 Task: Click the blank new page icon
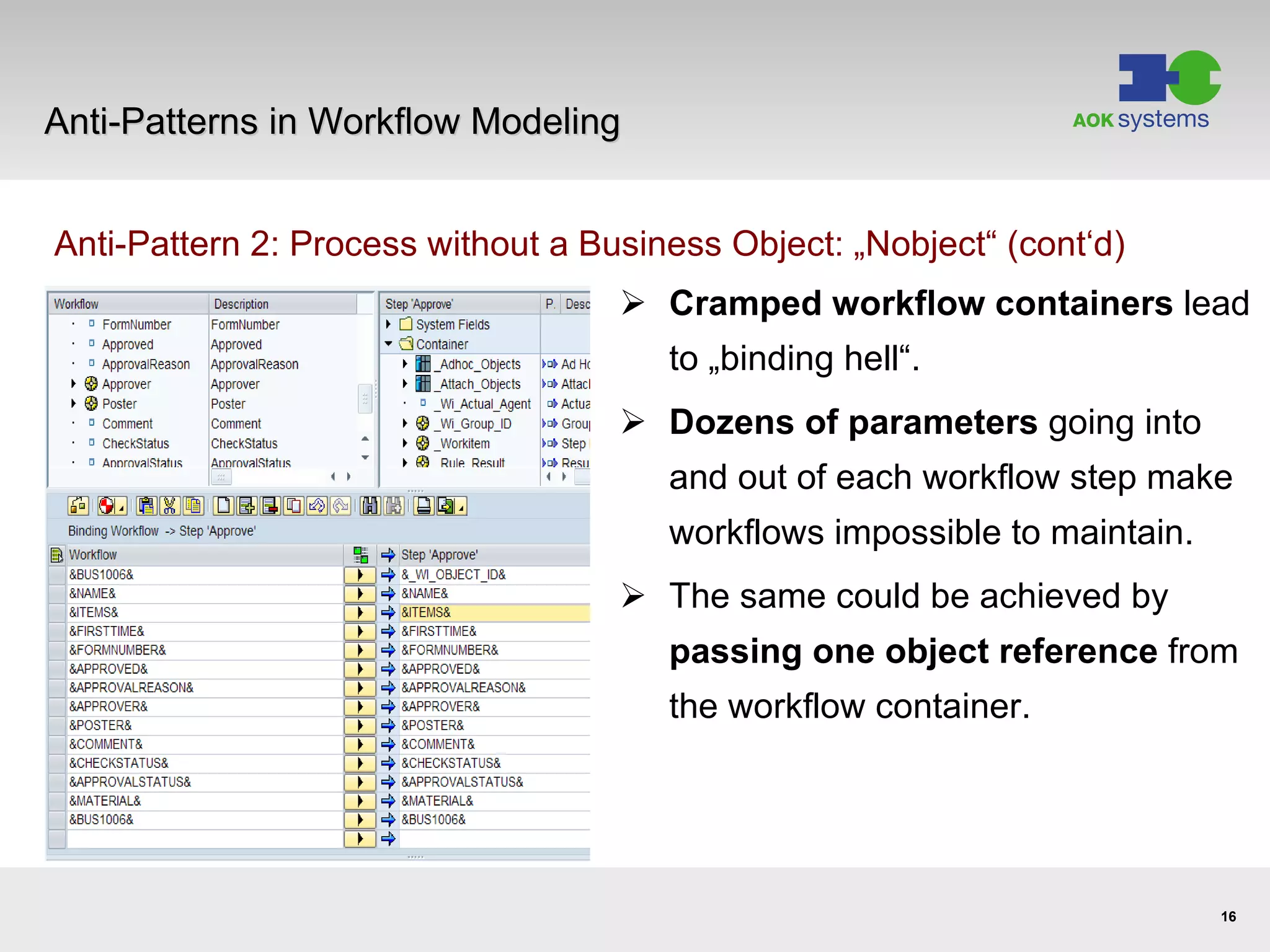(223, 506)
